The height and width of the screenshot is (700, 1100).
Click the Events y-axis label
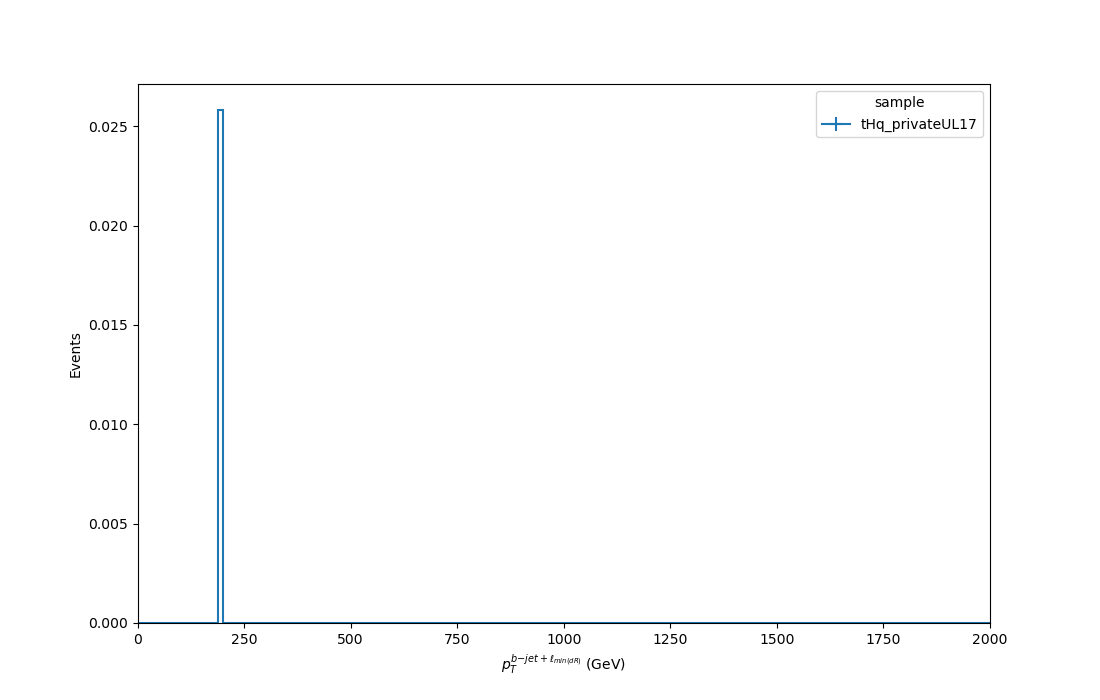[x=75, y=356]
